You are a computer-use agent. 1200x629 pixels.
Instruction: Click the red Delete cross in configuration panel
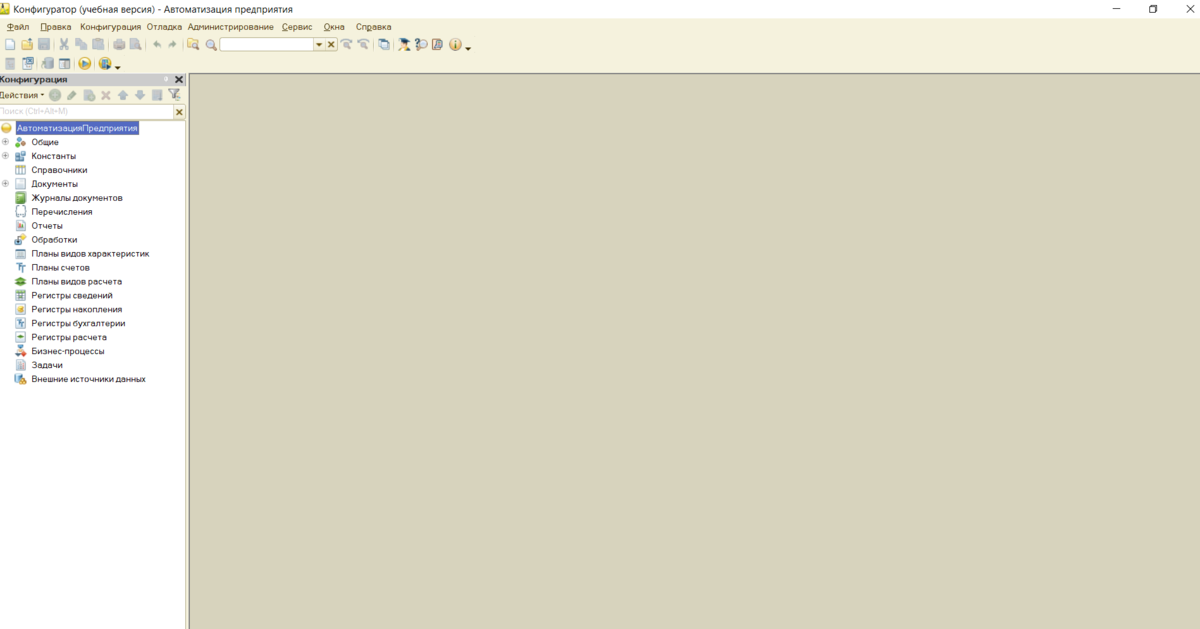pyautogui.click(x=105, y=95)
